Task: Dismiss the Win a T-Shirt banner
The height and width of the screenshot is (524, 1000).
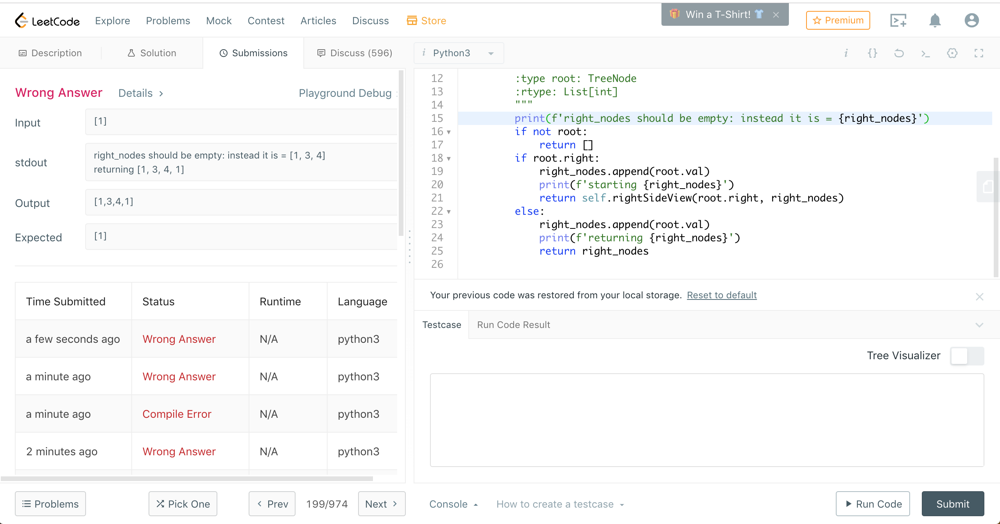Action: (x=776, y=15)
